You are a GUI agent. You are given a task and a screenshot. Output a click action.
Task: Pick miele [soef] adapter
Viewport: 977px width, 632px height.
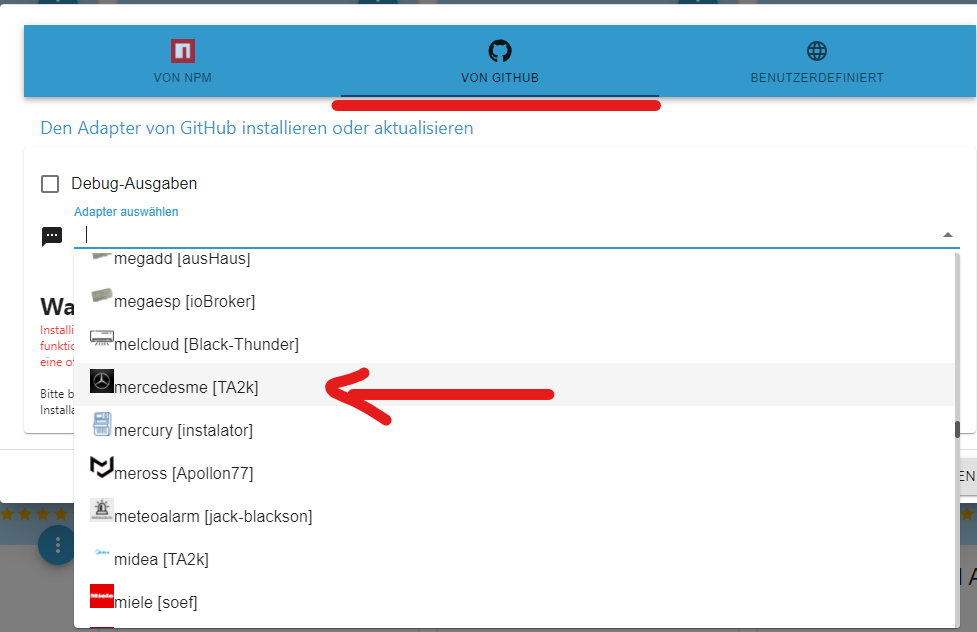(x=515, y=602)
